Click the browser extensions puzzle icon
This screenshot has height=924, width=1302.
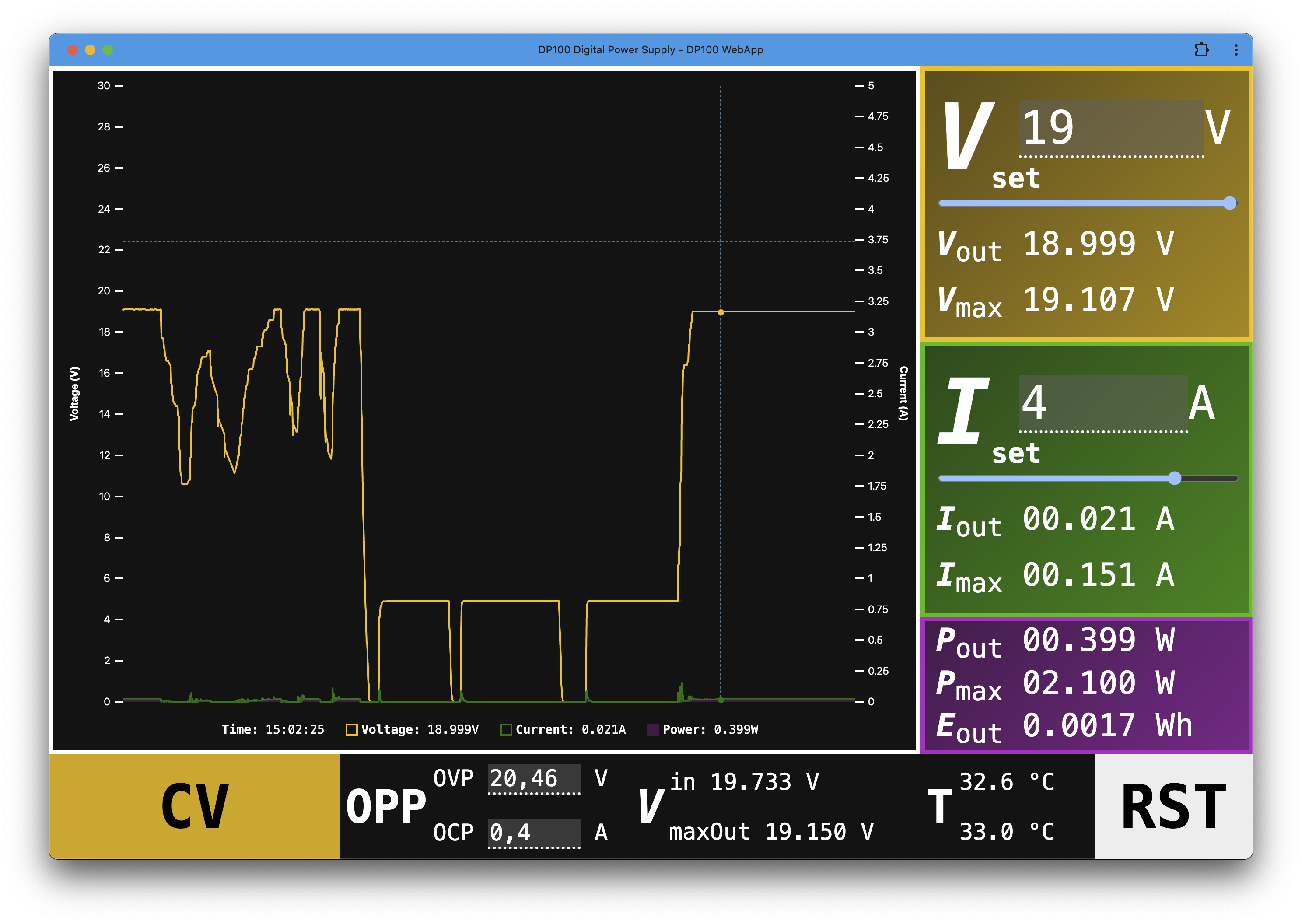(1201, 49)
